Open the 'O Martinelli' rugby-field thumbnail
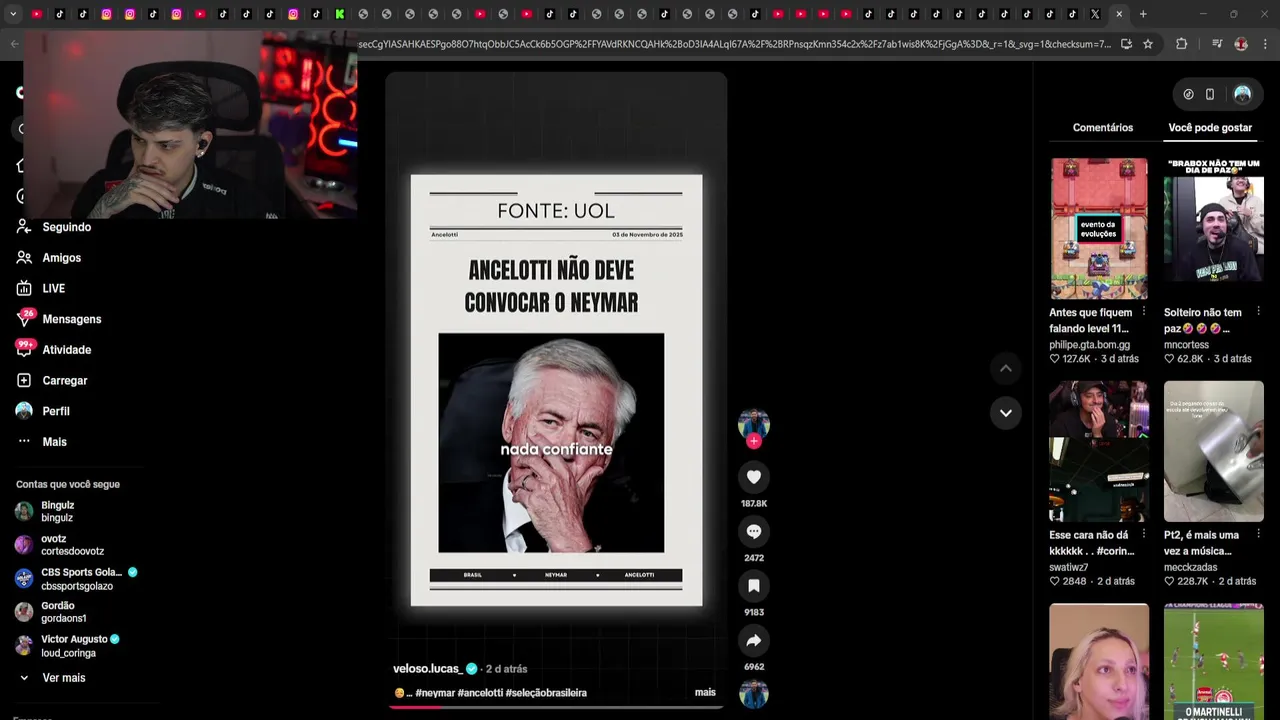Screen dimensions: 1280x720 click(1214, 661)
